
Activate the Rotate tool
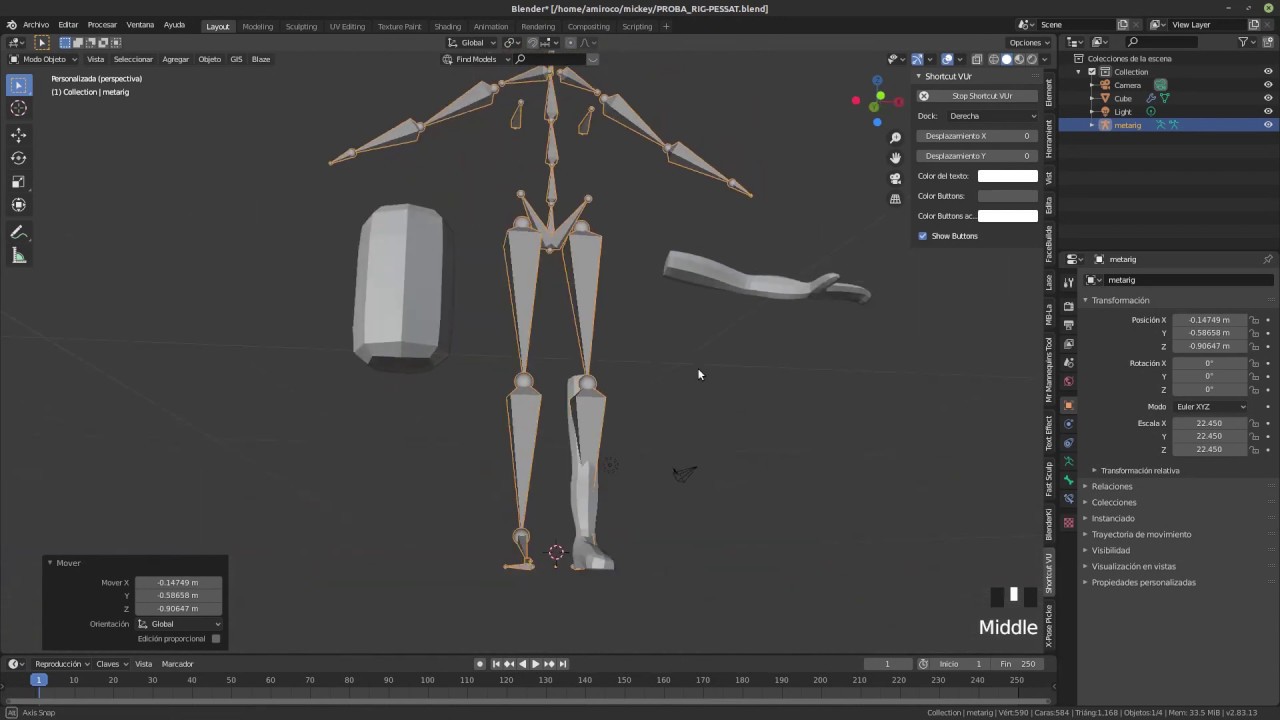[18, 158]
